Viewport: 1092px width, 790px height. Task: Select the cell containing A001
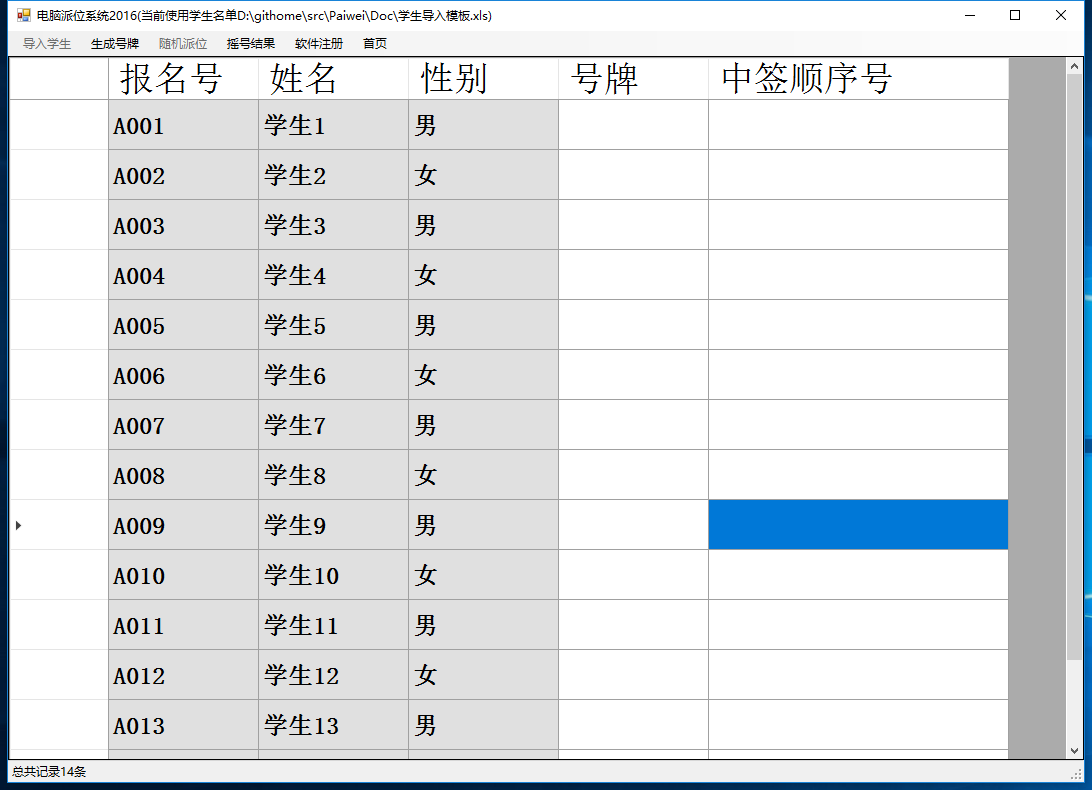click(183, 125)
